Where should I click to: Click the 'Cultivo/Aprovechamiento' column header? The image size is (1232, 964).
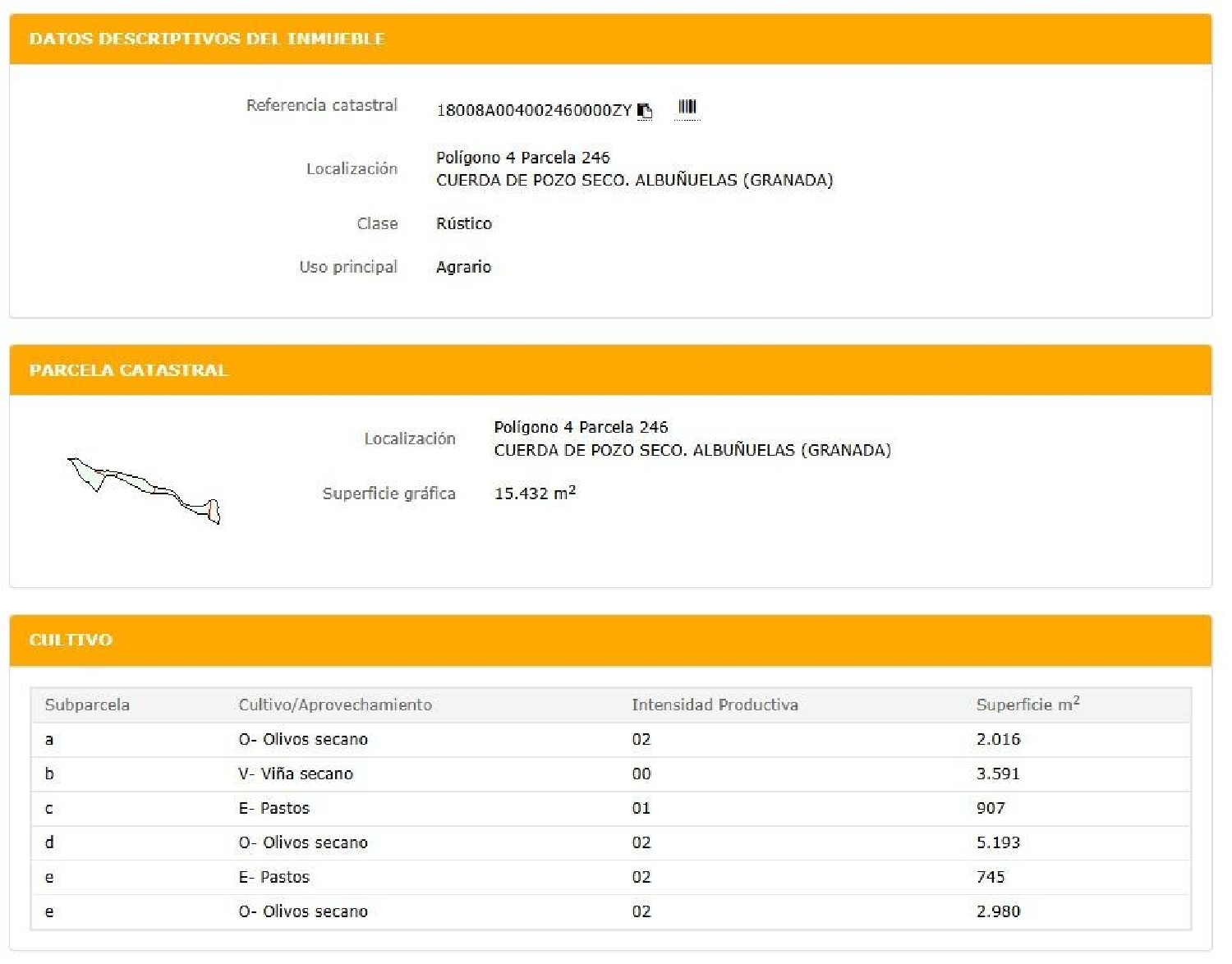pyautogui.click(x=334, y=705)
